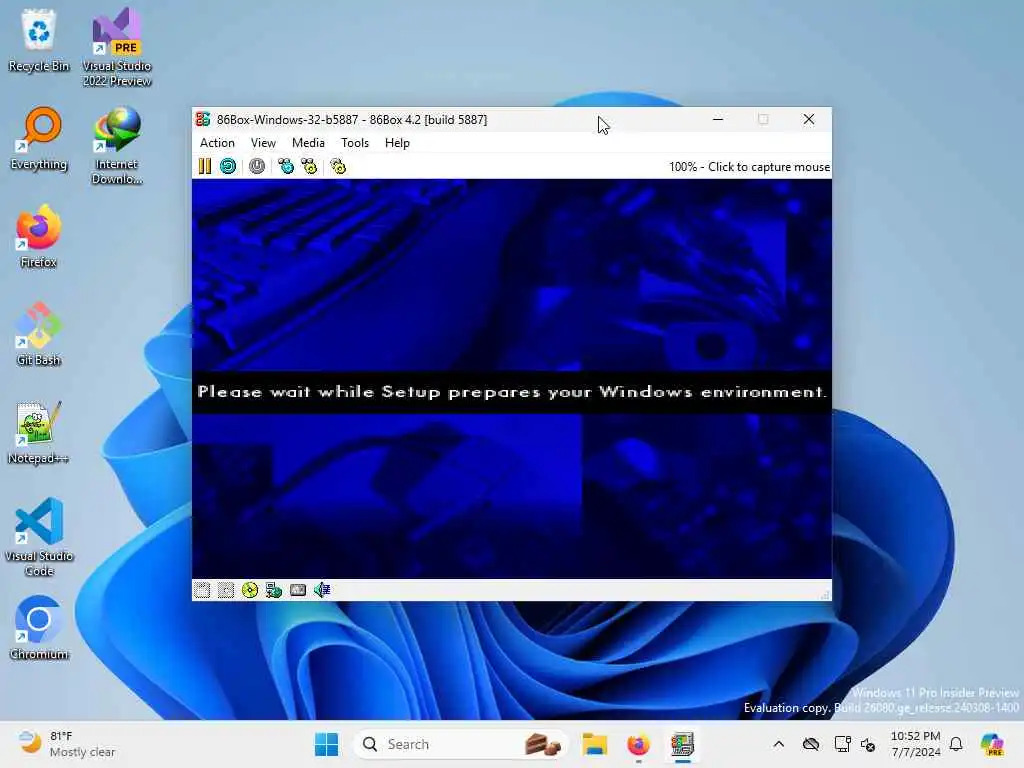This screenshot has width=1024, height=768.
Task: Click 86Box application icon in title bar
Action: point(203,120)
